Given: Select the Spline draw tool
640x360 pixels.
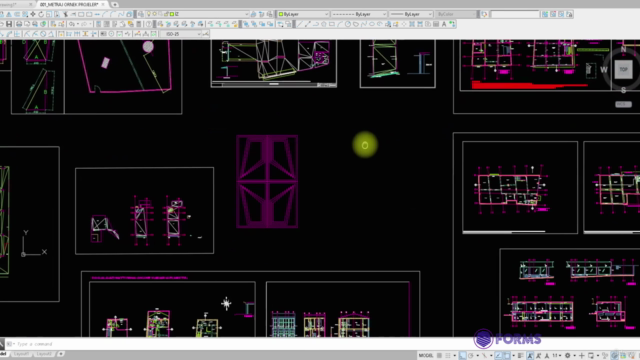Looking at the screenshot, I should point(364,24).
